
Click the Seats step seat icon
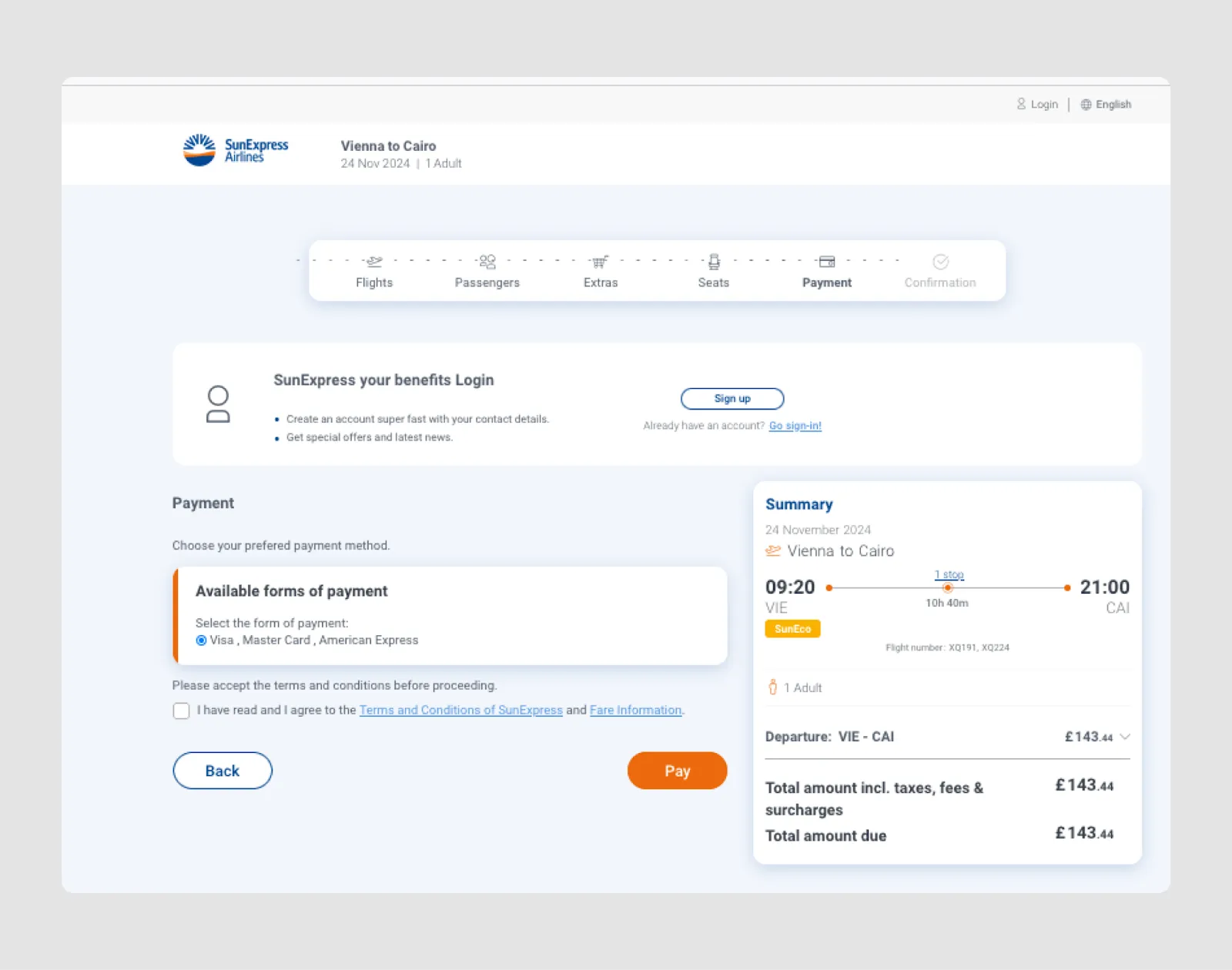714,262
